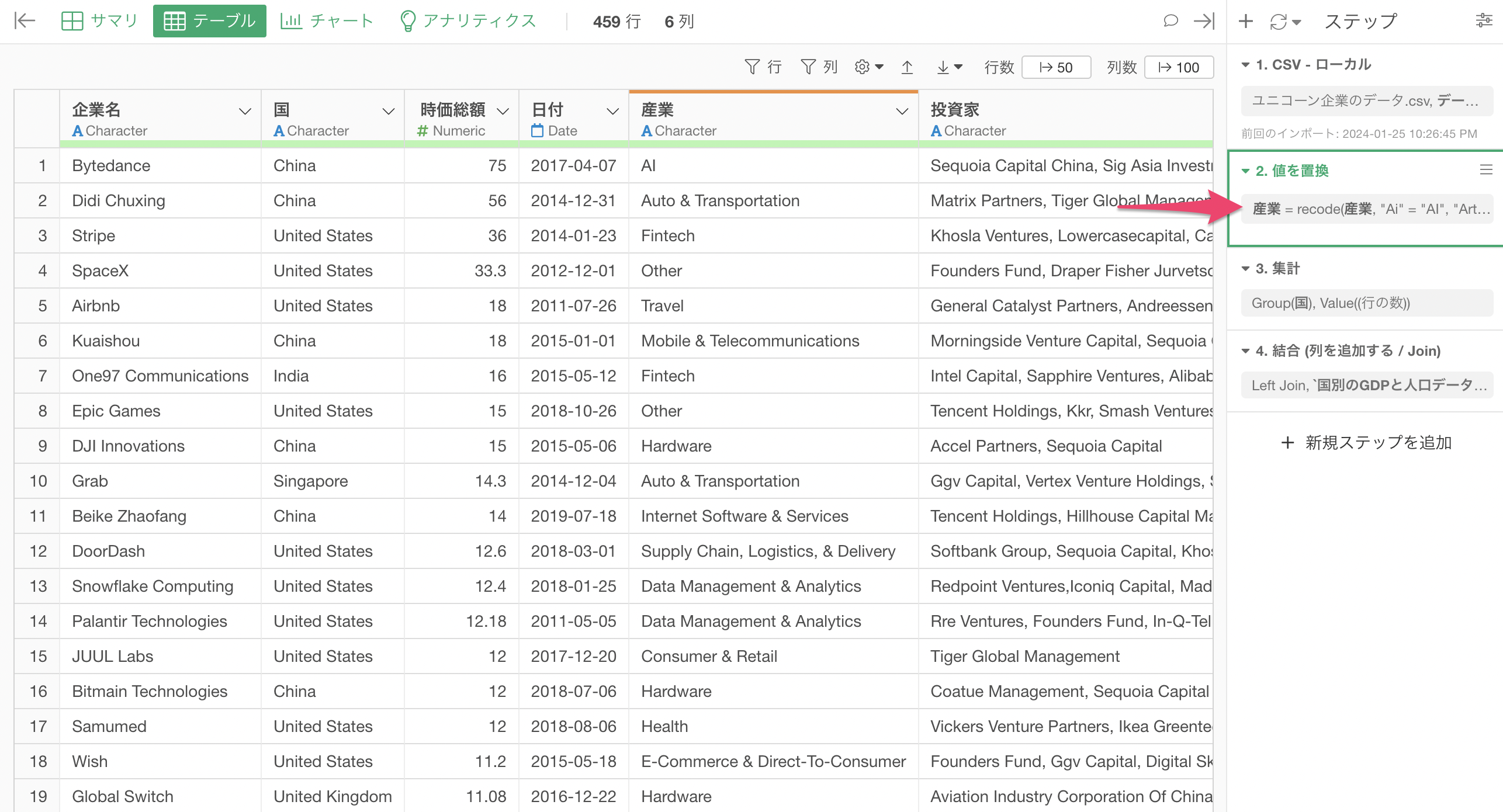The width and height of the screenshot is (1503, 812).
Task: Collapse step 3 集計
Action: (1245, 269)
